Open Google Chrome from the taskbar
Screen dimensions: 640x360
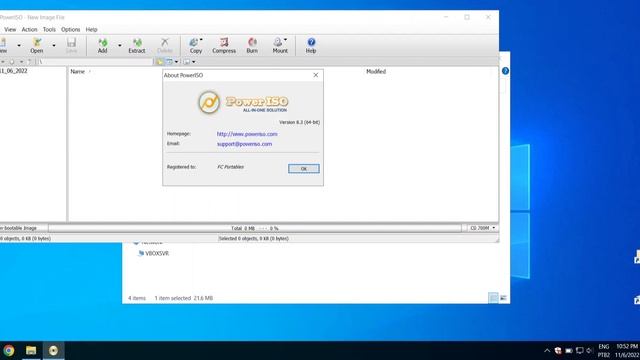[9, 351]
